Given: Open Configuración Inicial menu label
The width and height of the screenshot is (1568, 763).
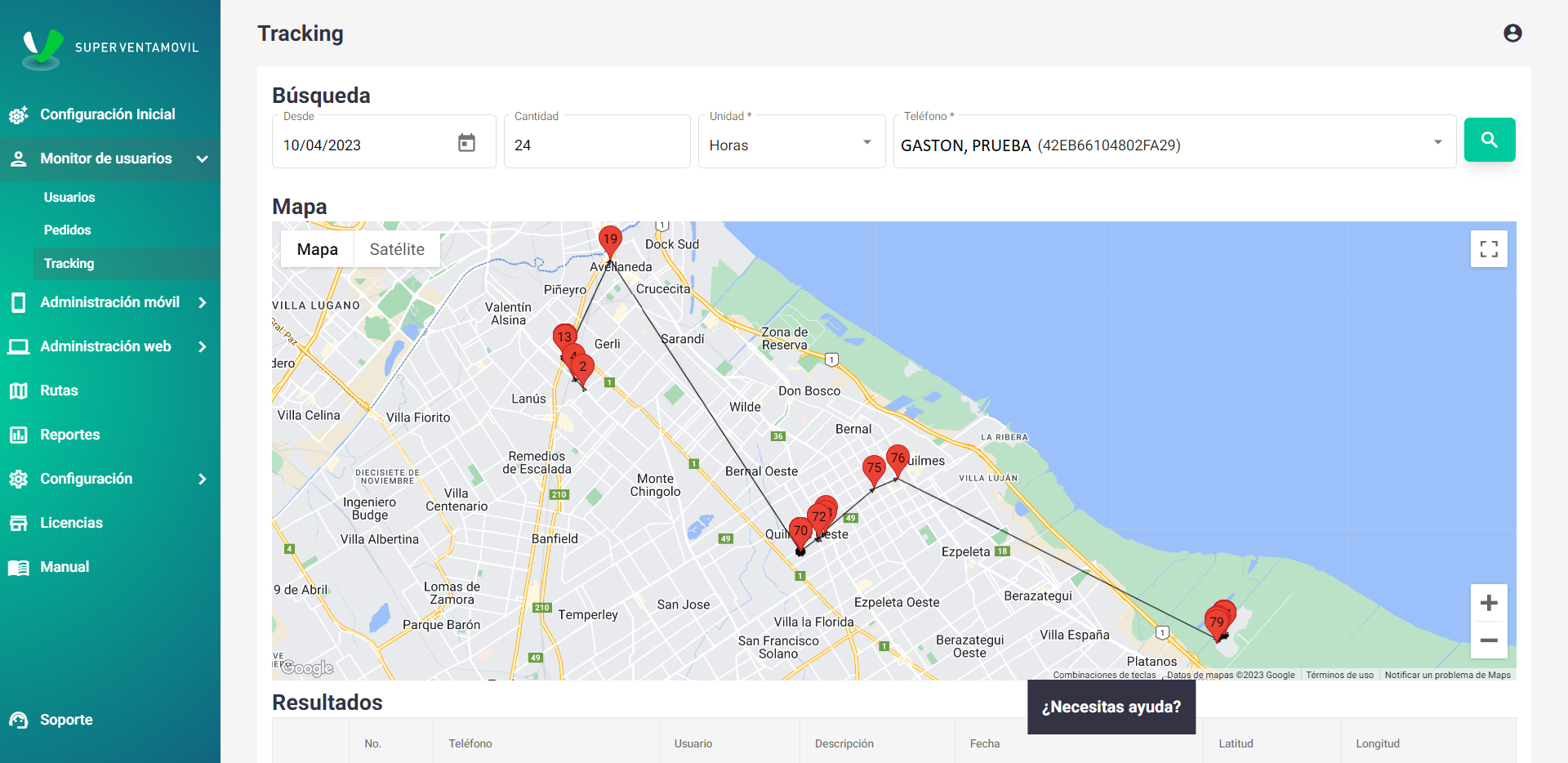Looking at the screenshot, I should point(108,114).
